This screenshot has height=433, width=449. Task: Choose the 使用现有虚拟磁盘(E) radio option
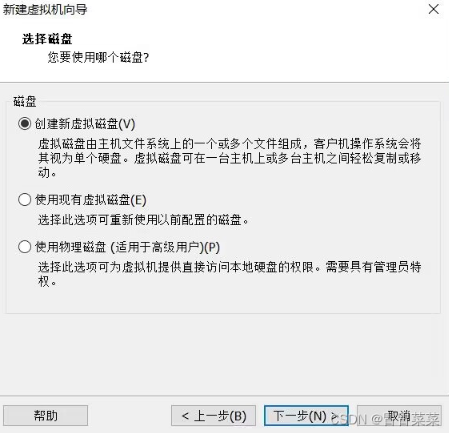tap(25, 200)
